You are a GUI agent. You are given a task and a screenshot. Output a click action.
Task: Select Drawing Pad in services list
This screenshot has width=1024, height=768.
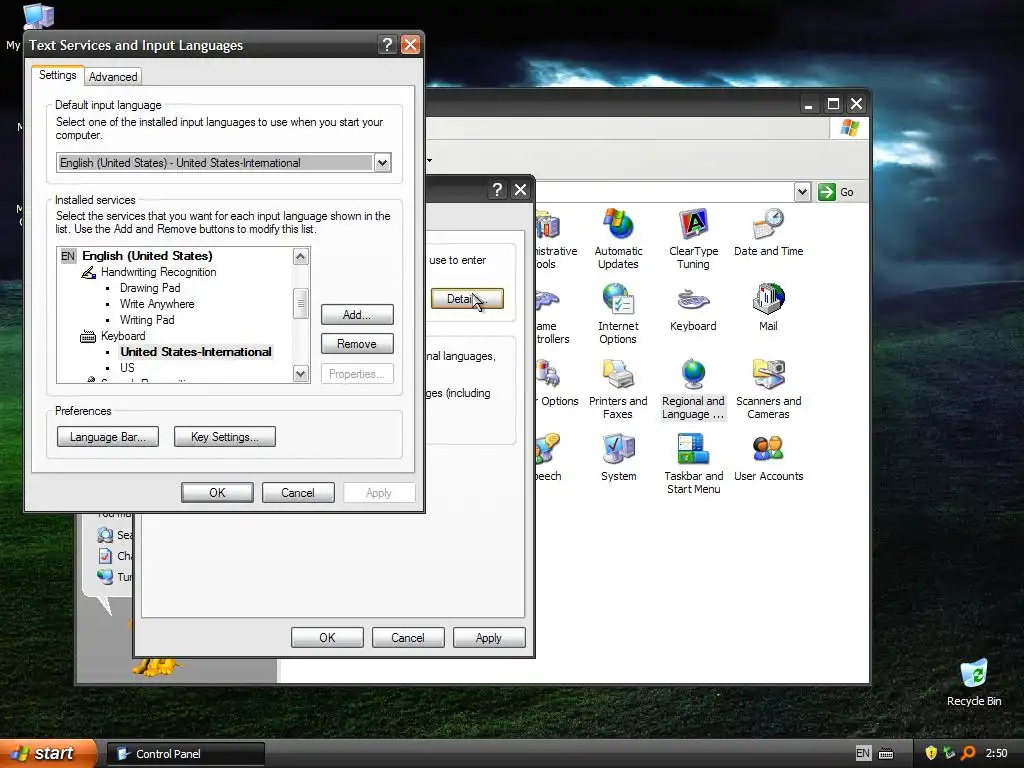150,288
